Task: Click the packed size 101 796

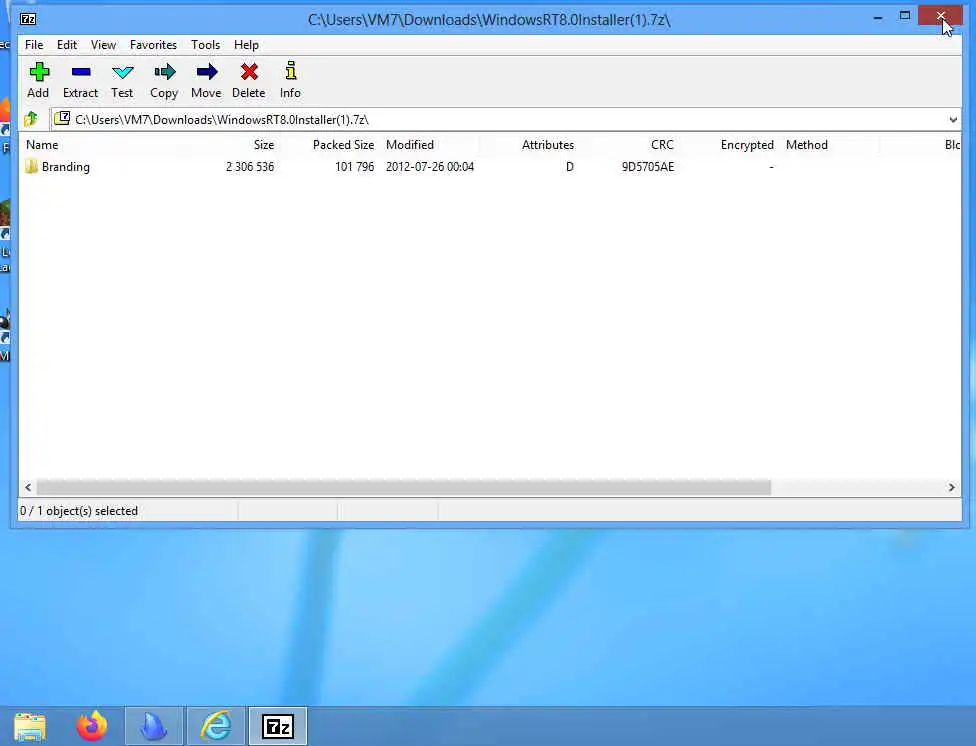Action: (354, 166)
